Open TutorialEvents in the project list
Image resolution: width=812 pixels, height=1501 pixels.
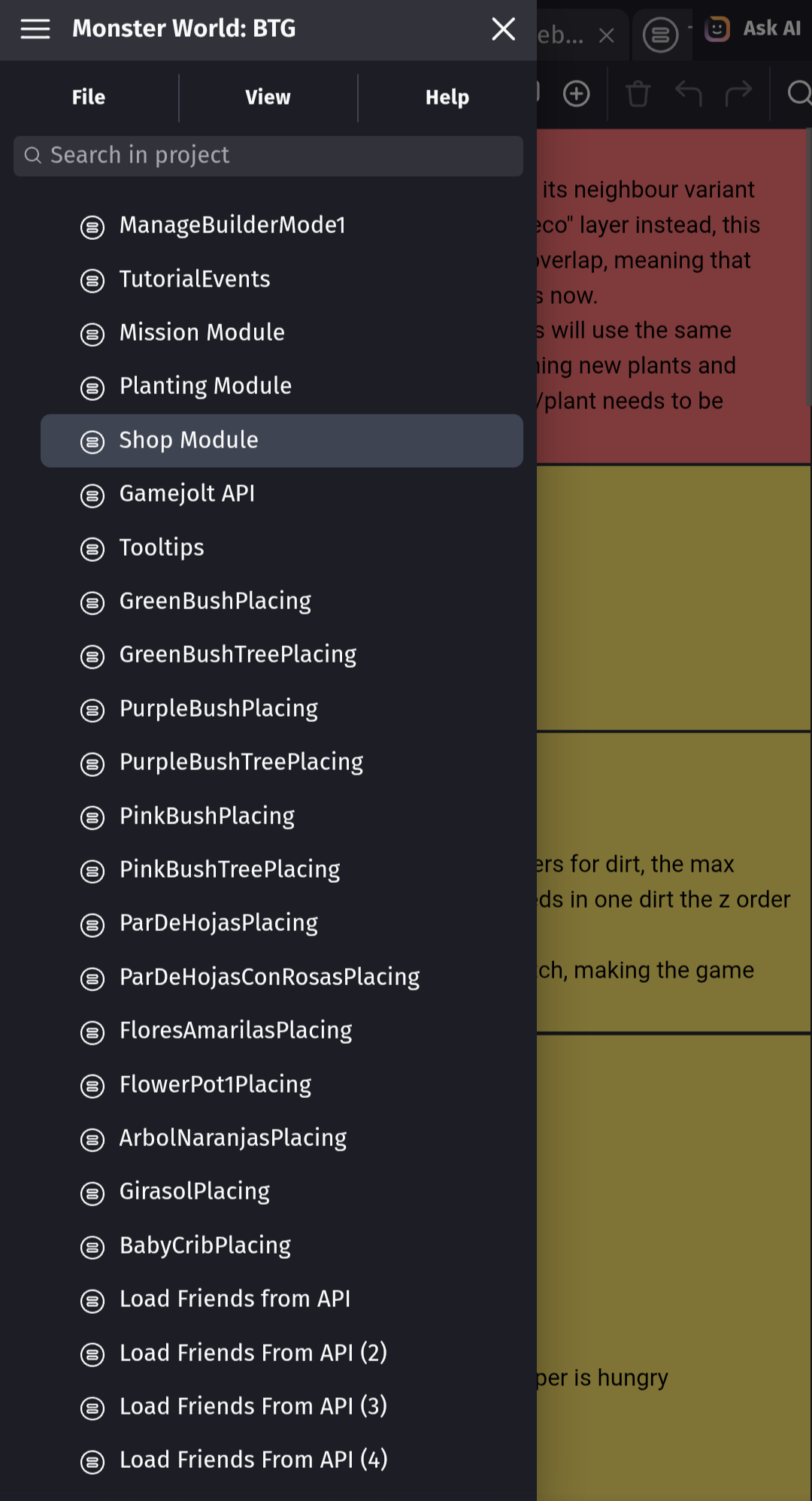(x=195, y=279)
